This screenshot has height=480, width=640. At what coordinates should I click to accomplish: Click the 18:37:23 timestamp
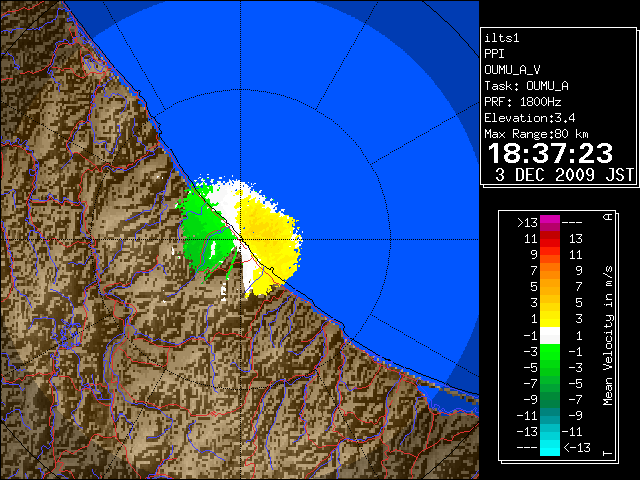(551, 153)
